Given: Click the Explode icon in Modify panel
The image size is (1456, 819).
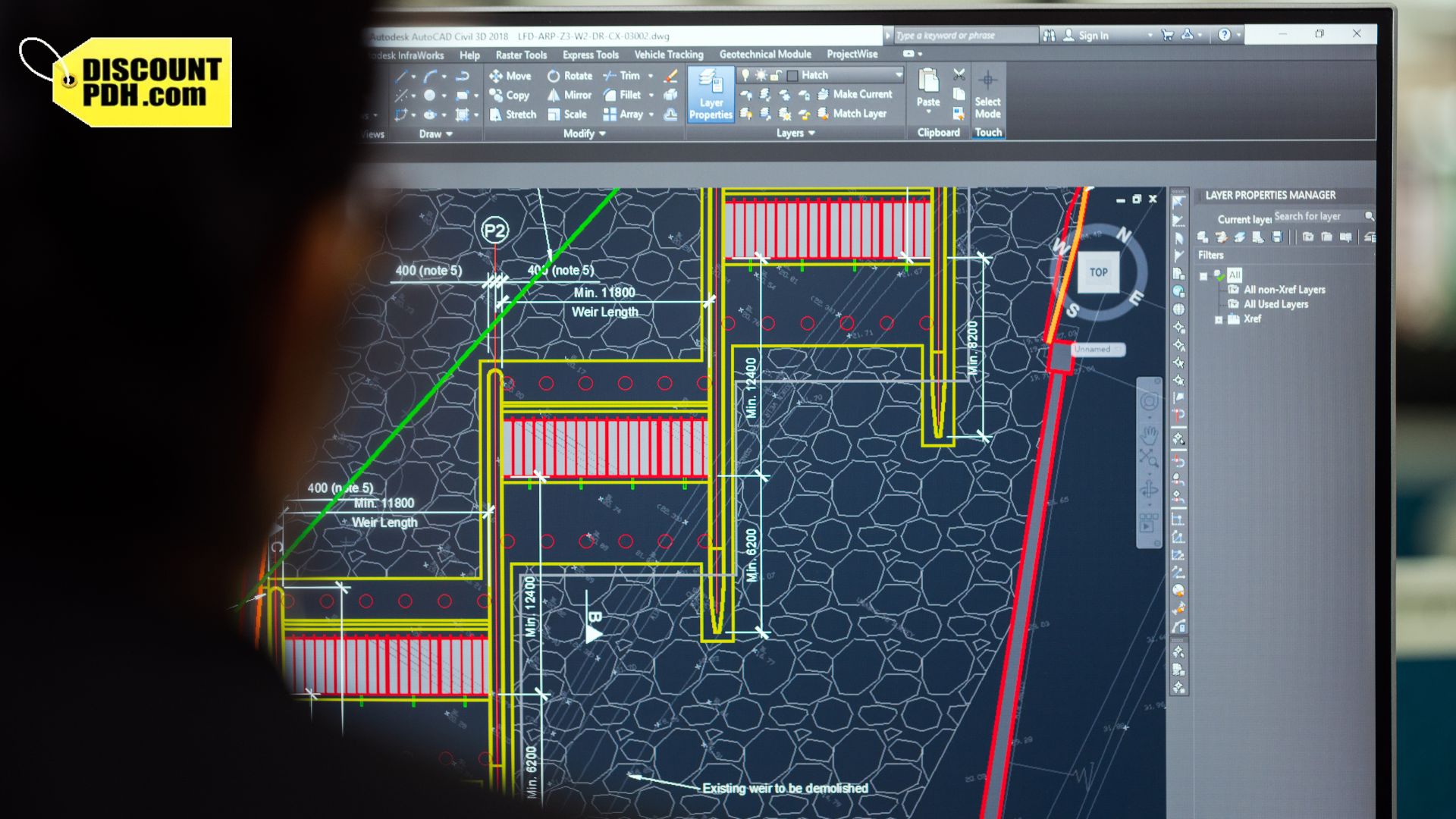Looking at the screenshot, I should point(670,96).
